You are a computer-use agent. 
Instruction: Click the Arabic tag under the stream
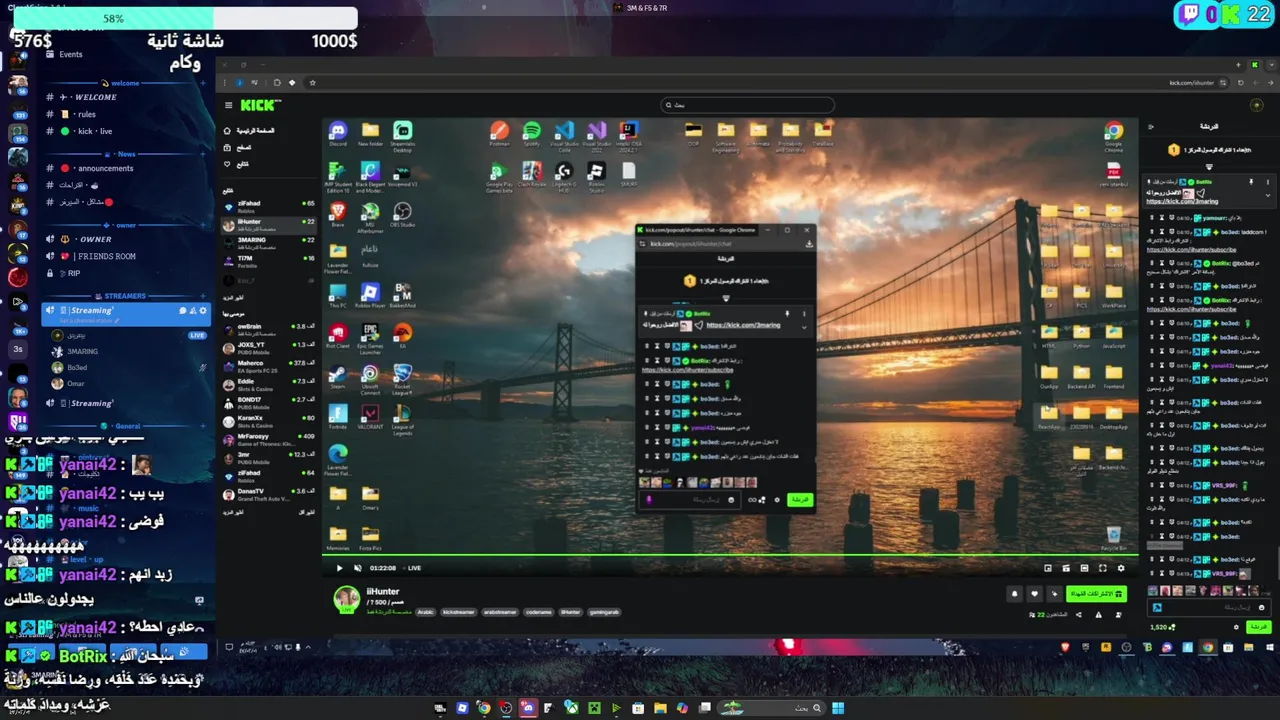(426, 612)
